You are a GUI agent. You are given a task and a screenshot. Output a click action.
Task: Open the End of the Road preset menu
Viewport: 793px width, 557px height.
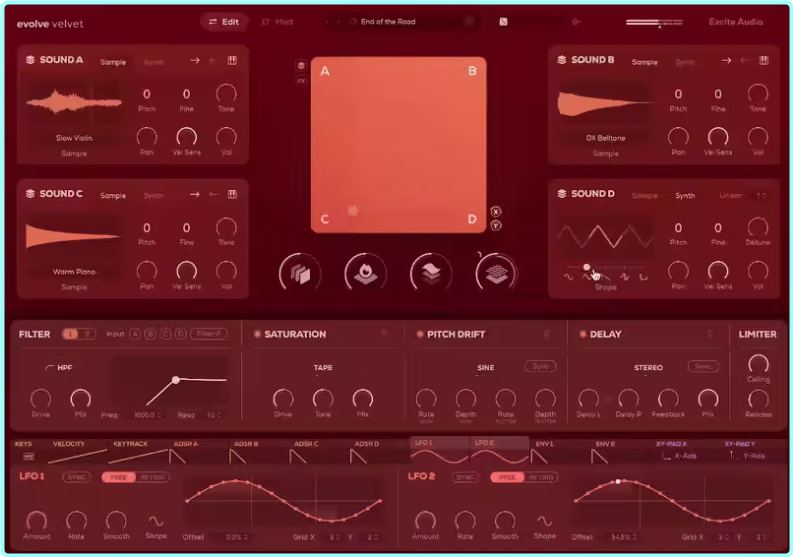coord(388,22)
